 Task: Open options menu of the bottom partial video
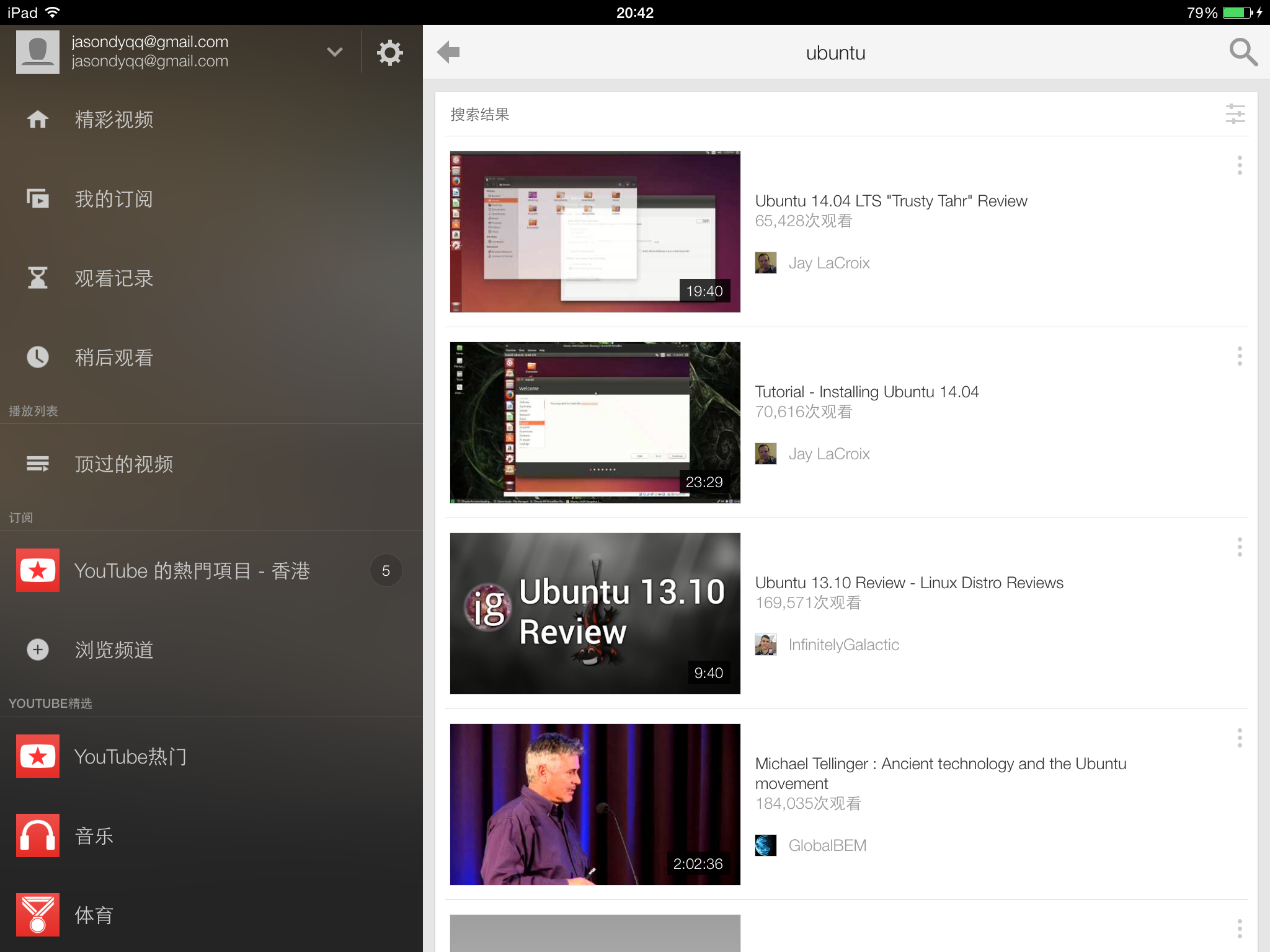(1240, 928)
